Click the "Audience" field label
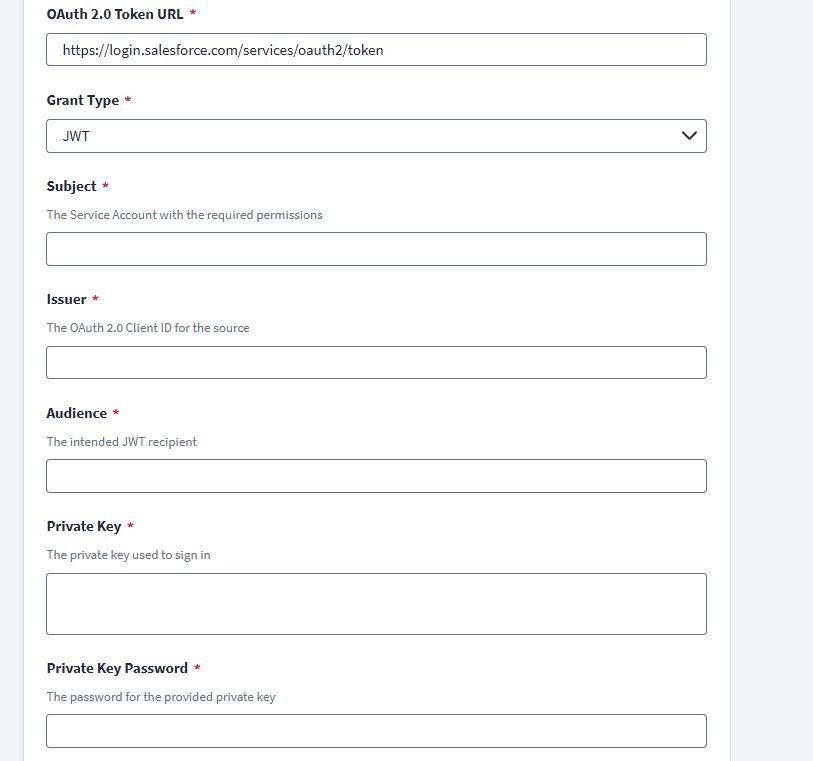This screenshot has height=761, width=813. coord(77,414)
